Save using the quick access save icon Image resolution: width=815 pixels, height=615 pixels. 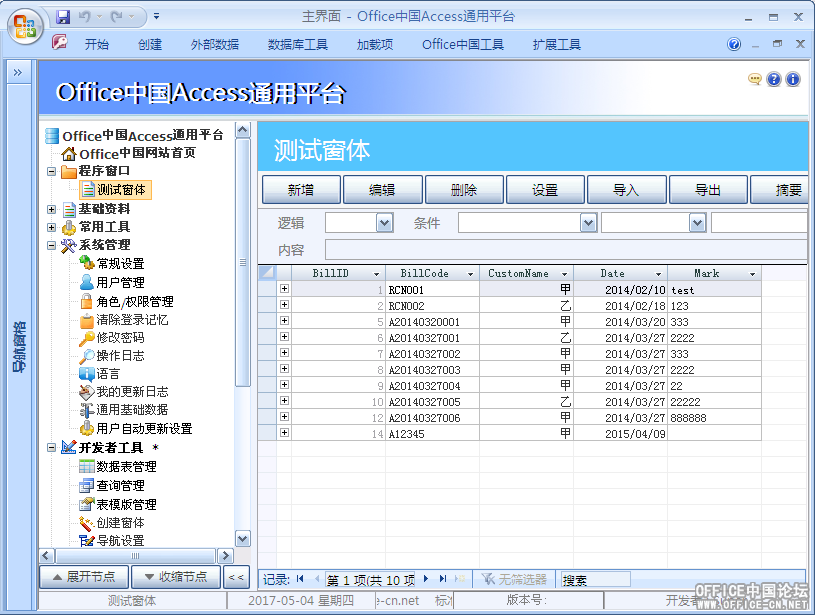coord(63,17)
